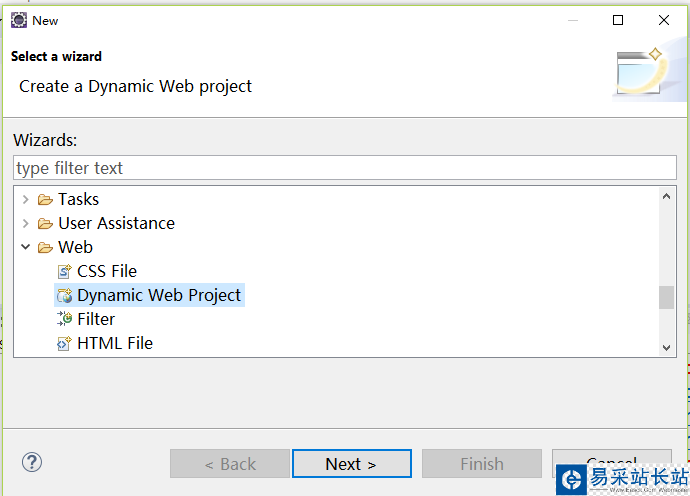The image size is (690, 496).
Task: Click the Dynamic Web Project icon
Action: coord(65,295)
